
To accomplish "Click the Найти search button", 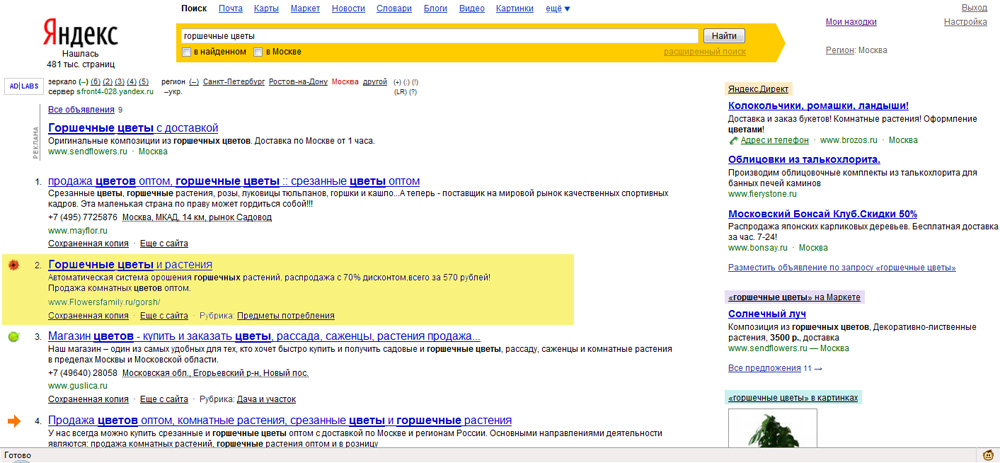I will click(724, 36).
